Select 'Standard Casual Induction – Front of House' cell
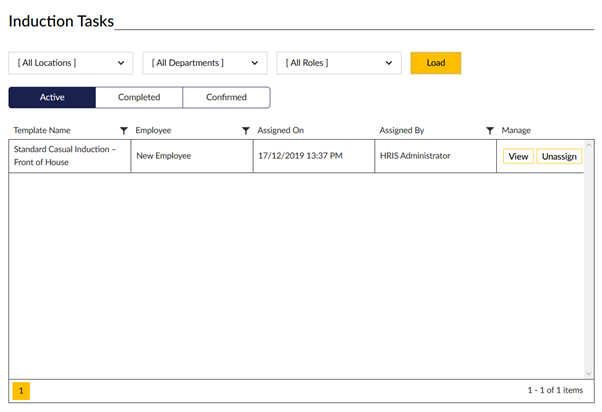Screen dimensions: 602x412 click(69, 156)
